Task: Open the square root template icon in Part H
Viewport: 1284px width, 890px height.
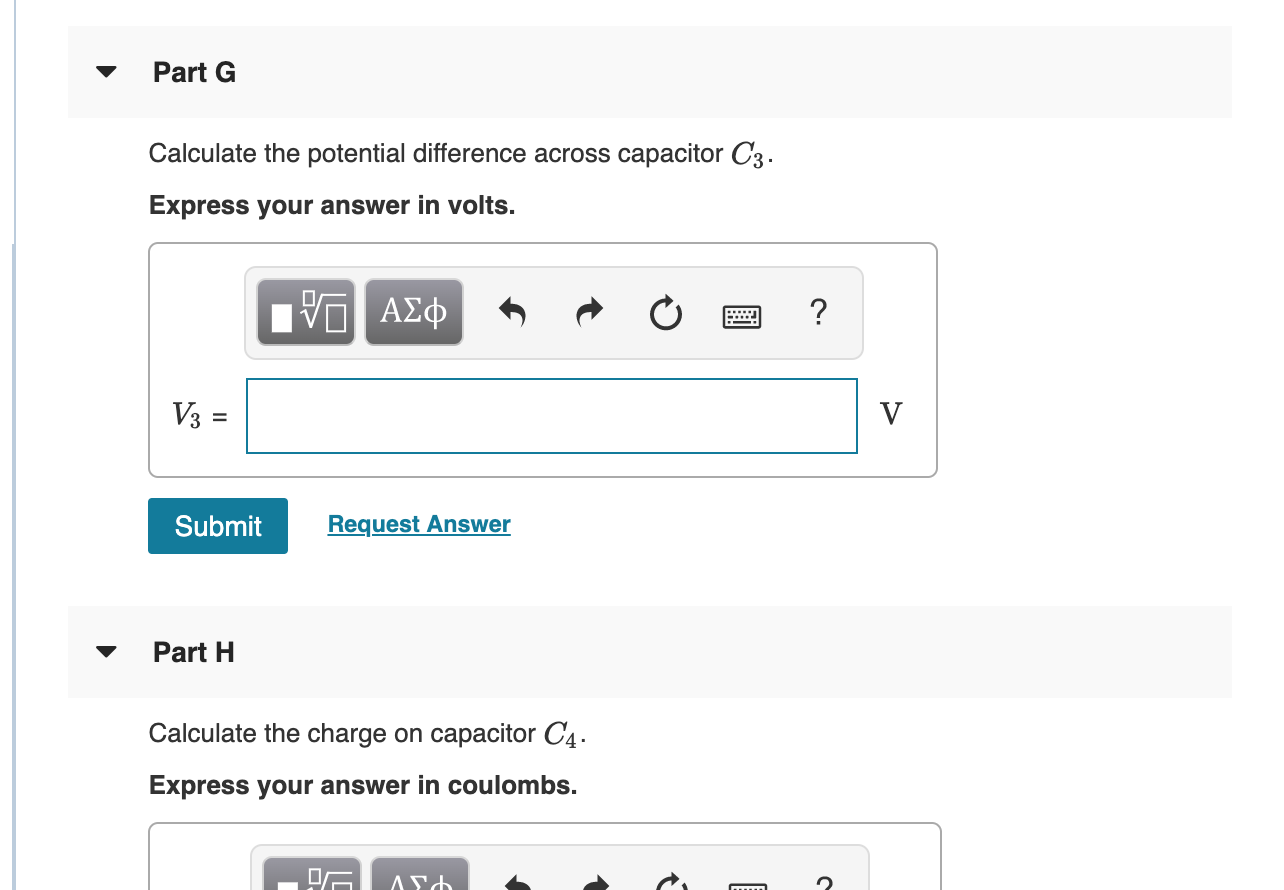Action: point(312,878)
